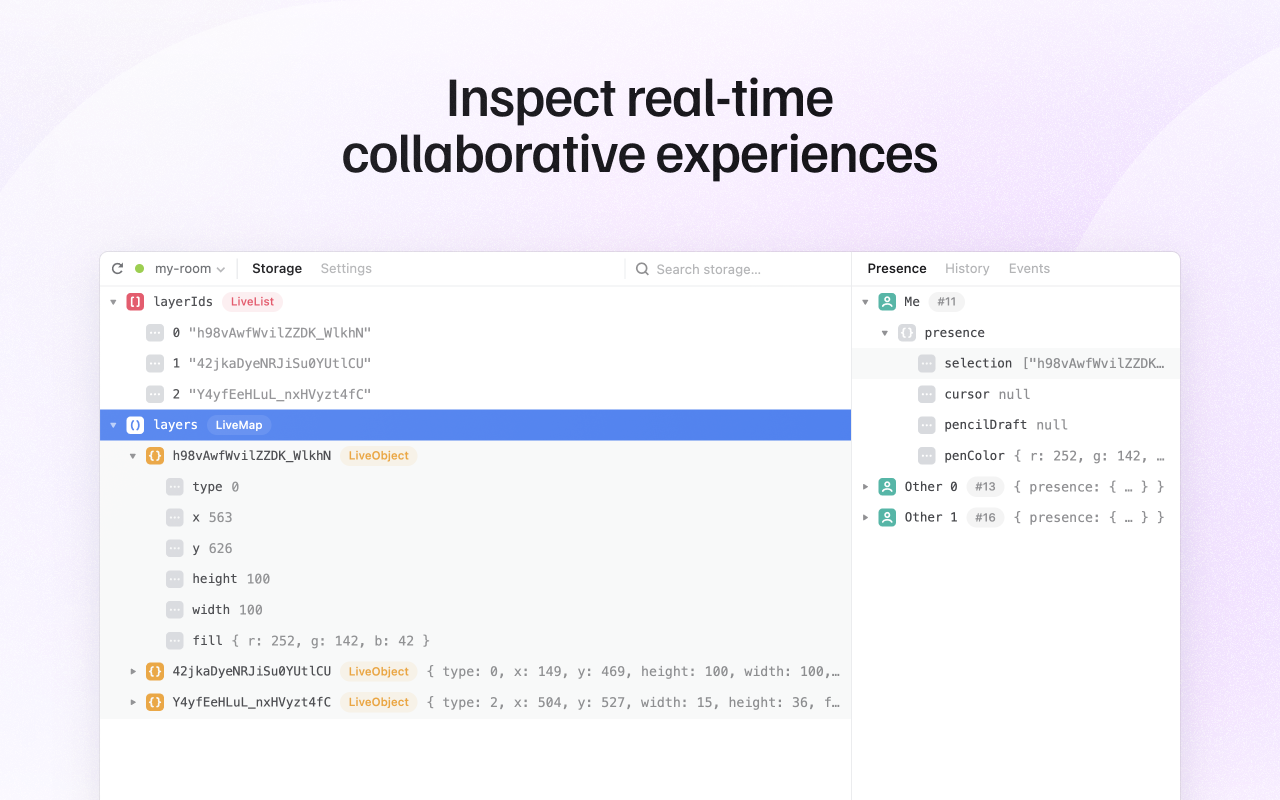1280x800 pixels.
Task: Click the room refresh icon
Action: 118,268
